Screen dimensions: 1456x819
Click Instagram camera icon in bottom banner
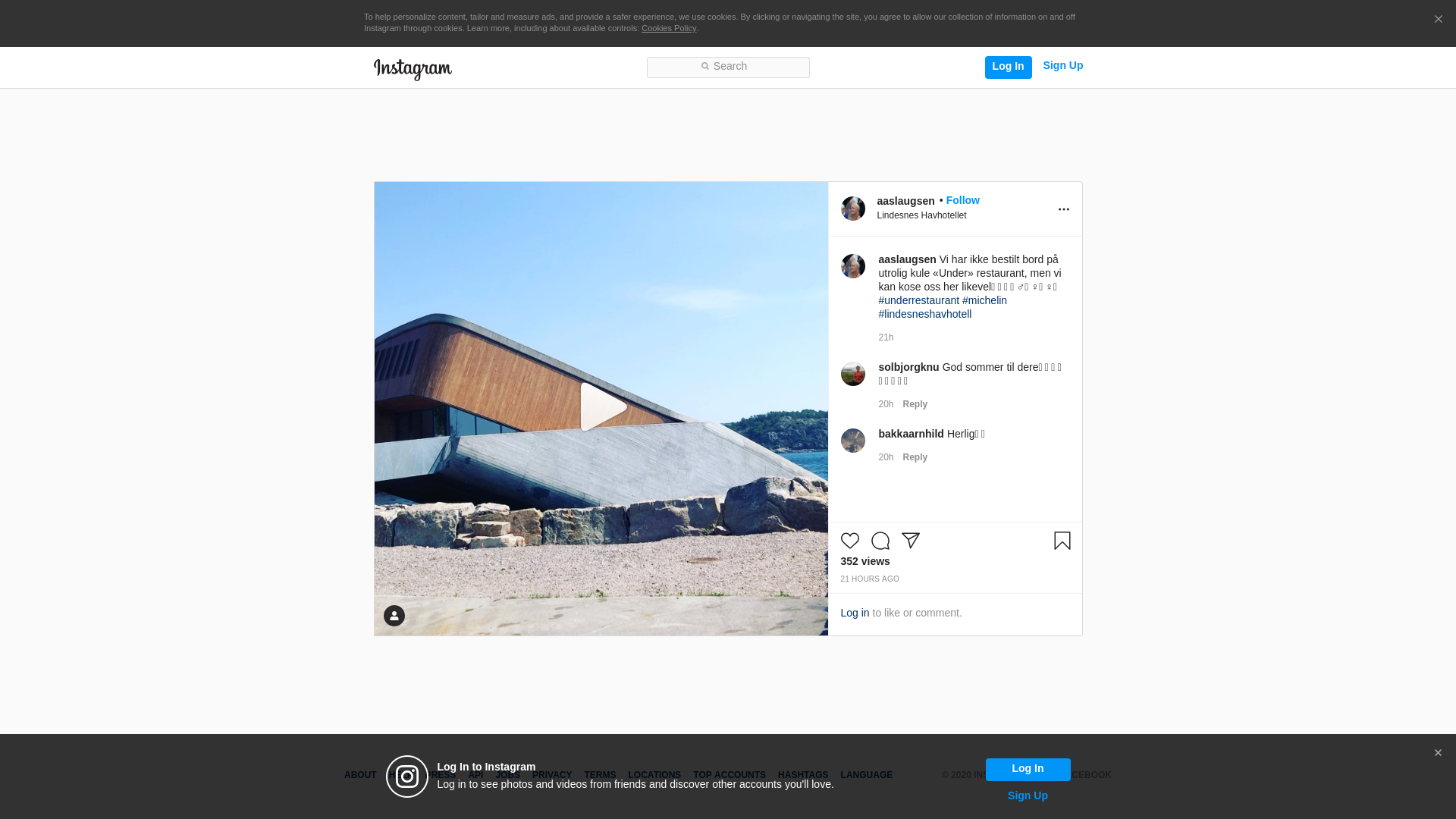[407, 777]
